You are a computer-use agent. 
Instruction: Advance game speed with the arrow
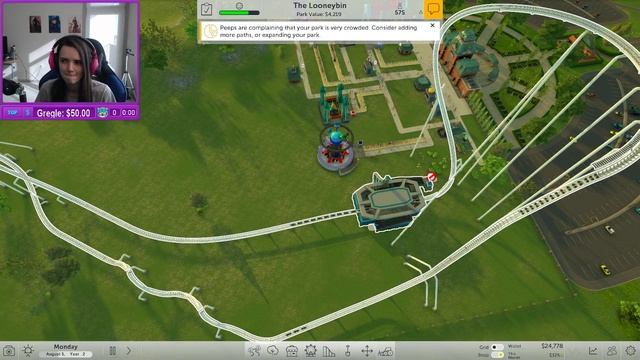tap(129, 351)
